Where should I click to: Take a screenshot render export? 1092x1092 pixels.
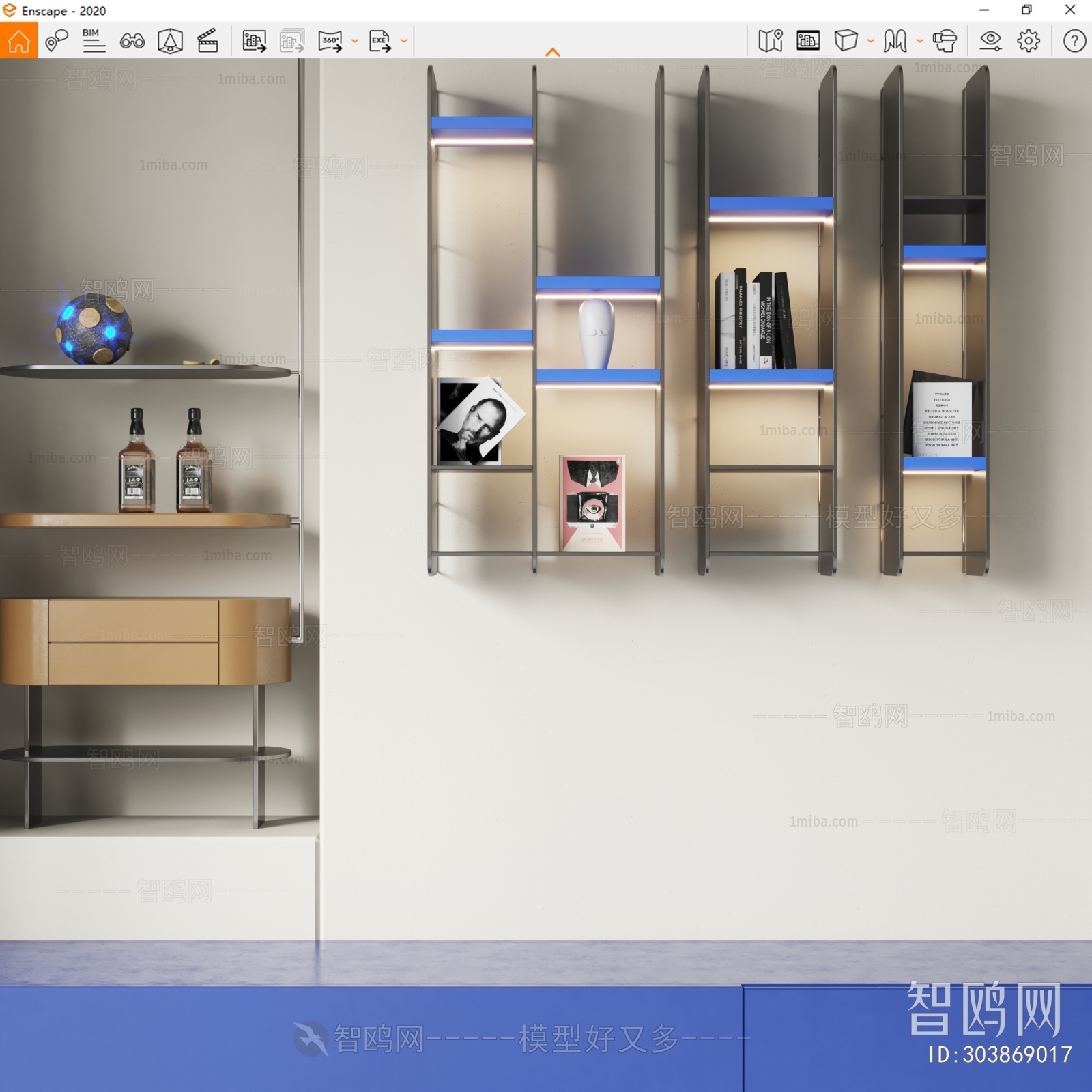[255, 41]
